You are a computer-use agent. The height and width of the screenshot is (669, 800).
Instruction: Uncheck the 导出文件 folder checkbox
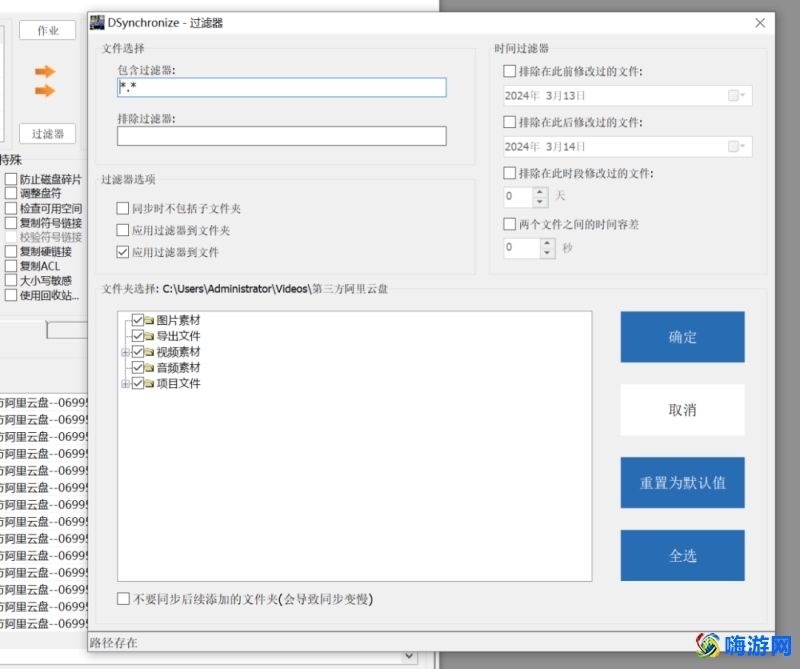(138, 336)
